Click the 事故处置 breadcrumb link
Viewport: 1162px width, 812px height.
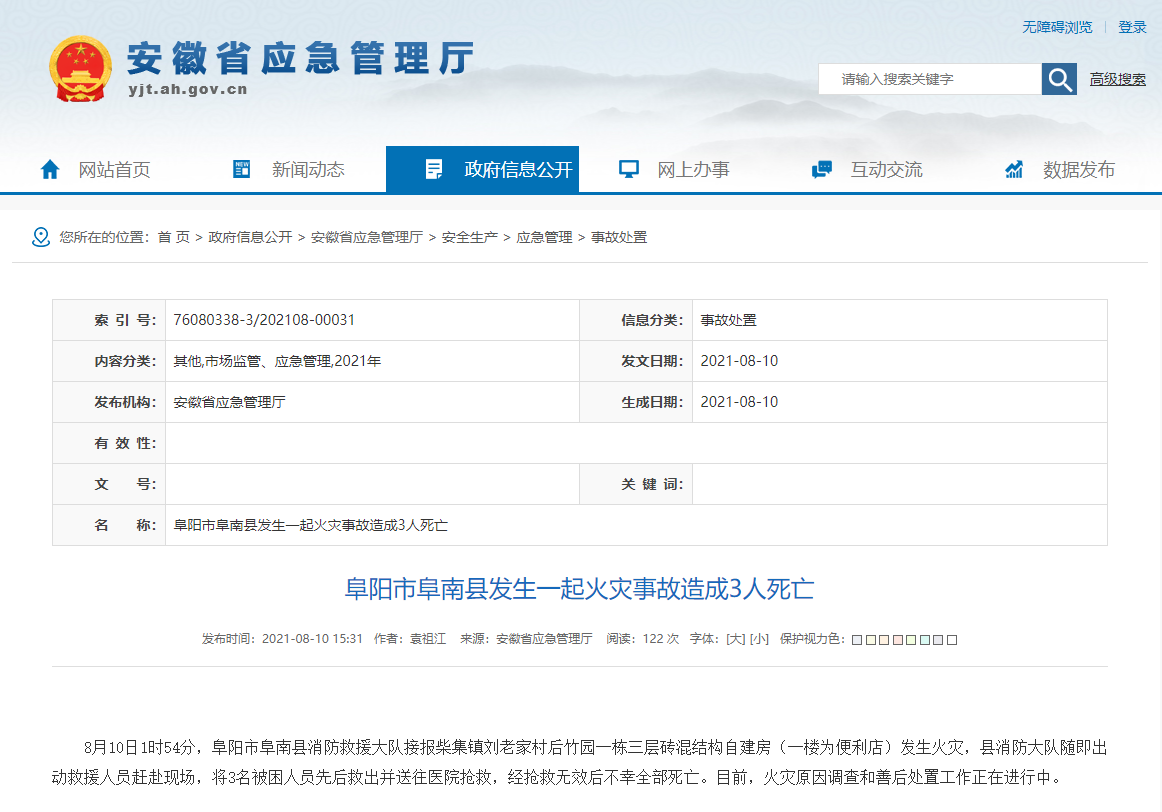click(x=619, y=237)
